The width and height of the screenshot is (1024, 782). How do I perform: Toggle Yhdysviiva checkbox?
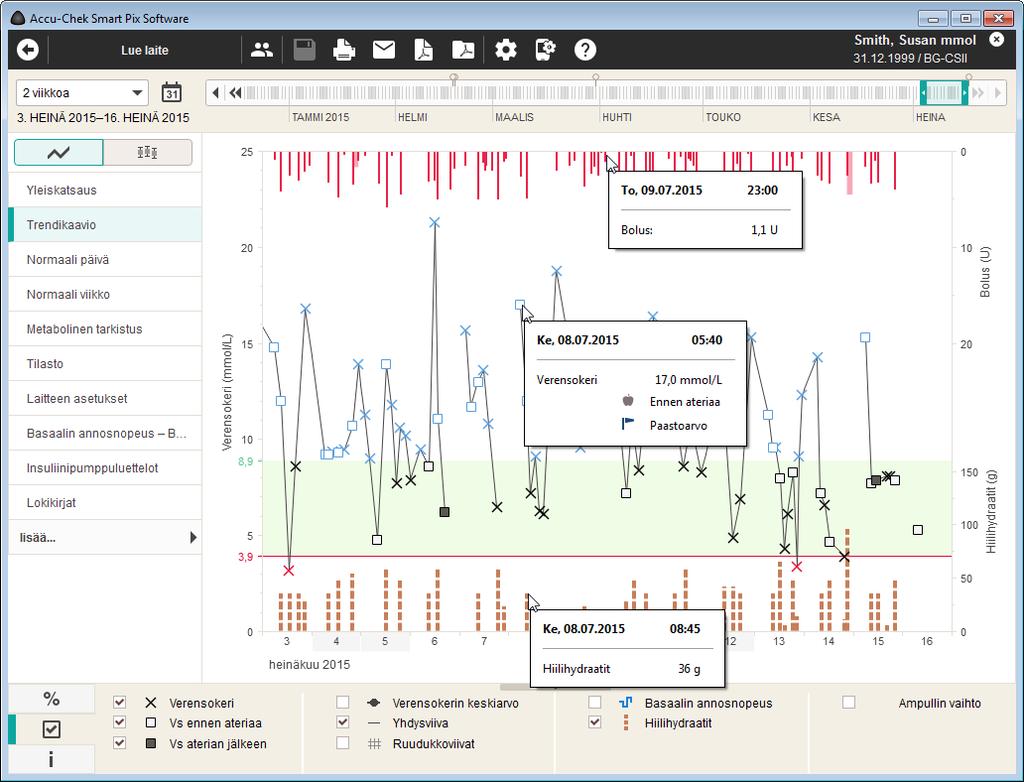tap(343, 723)
